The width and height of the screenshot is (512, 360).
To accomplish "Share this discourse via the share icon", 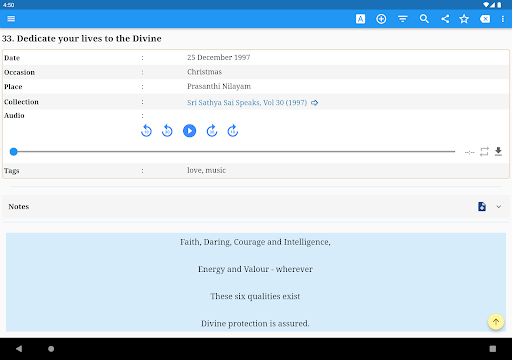I will (x=445, y=19).
